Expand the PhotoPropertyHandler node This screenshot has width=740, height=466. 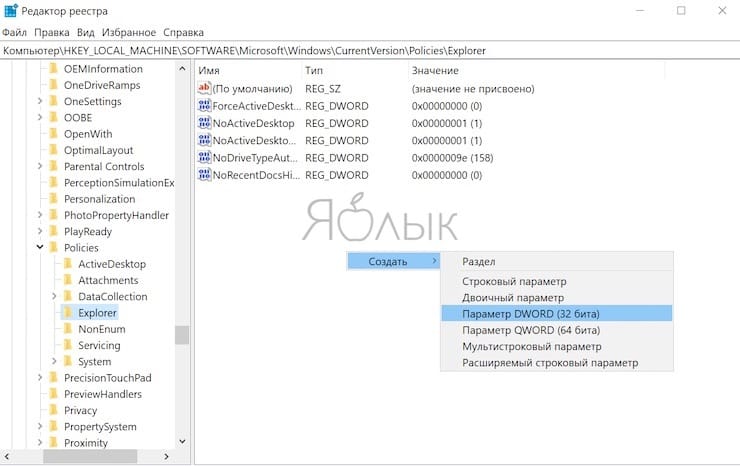pos(40,215)
